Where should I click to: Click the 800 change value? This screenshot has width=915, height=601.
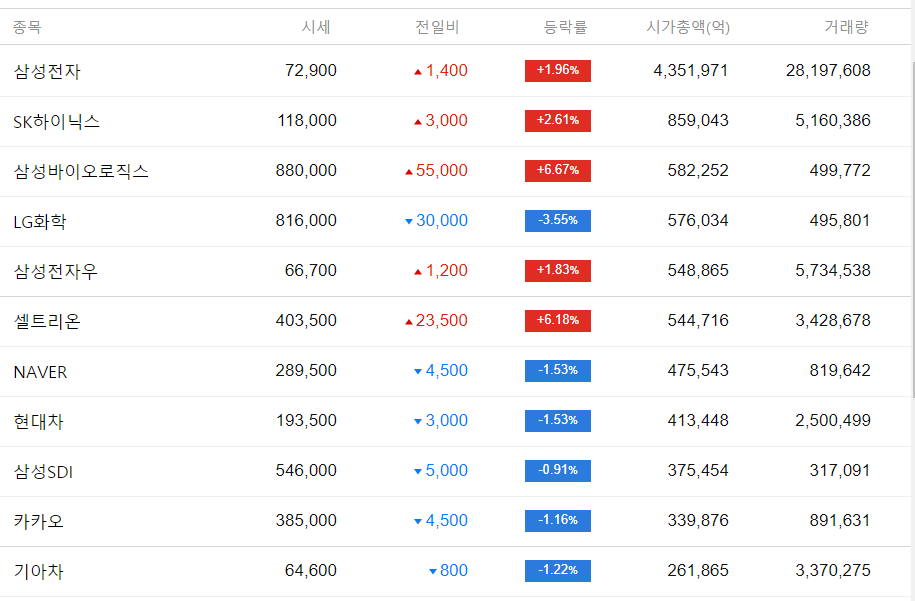coord(454,571)
